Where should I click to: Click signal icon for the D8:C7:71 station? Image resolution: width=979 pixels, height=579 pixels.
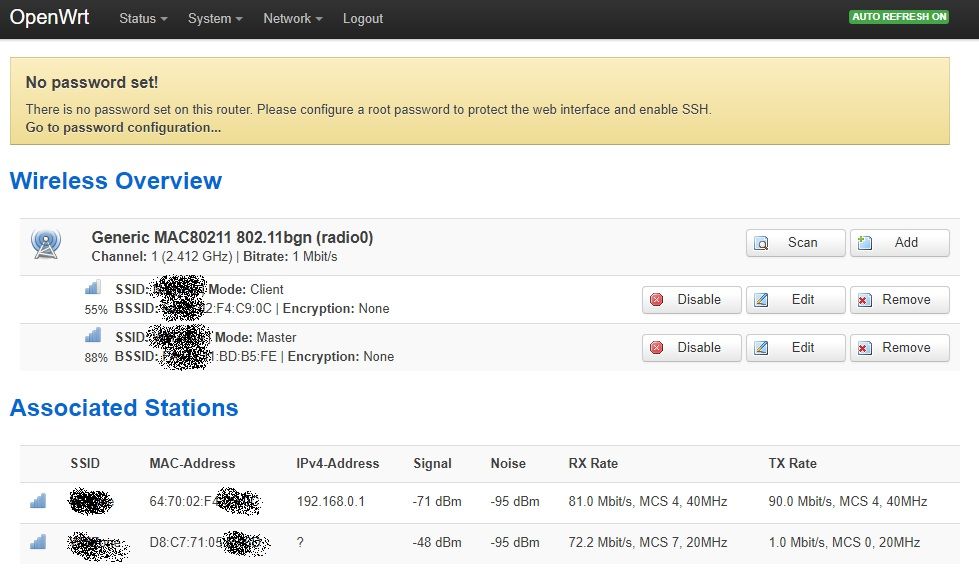click(x=38, y=542)
